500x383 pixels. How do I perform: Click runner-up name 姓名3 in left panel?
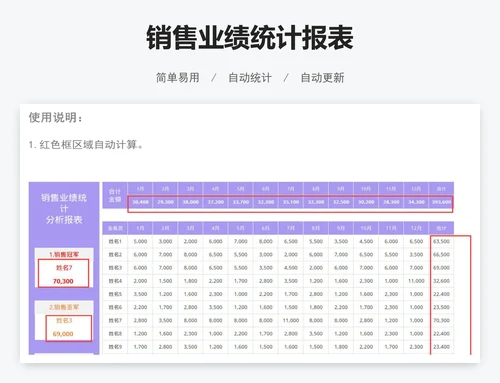coord(64,321)
